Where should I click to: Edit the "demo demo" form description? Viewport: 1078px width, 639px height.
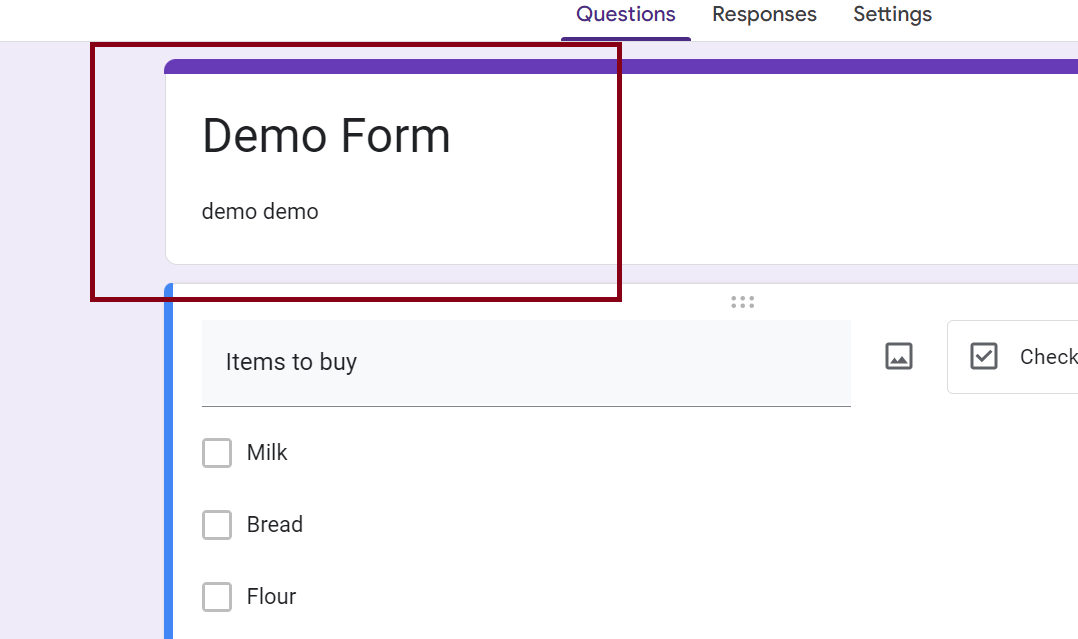(260, 212)
